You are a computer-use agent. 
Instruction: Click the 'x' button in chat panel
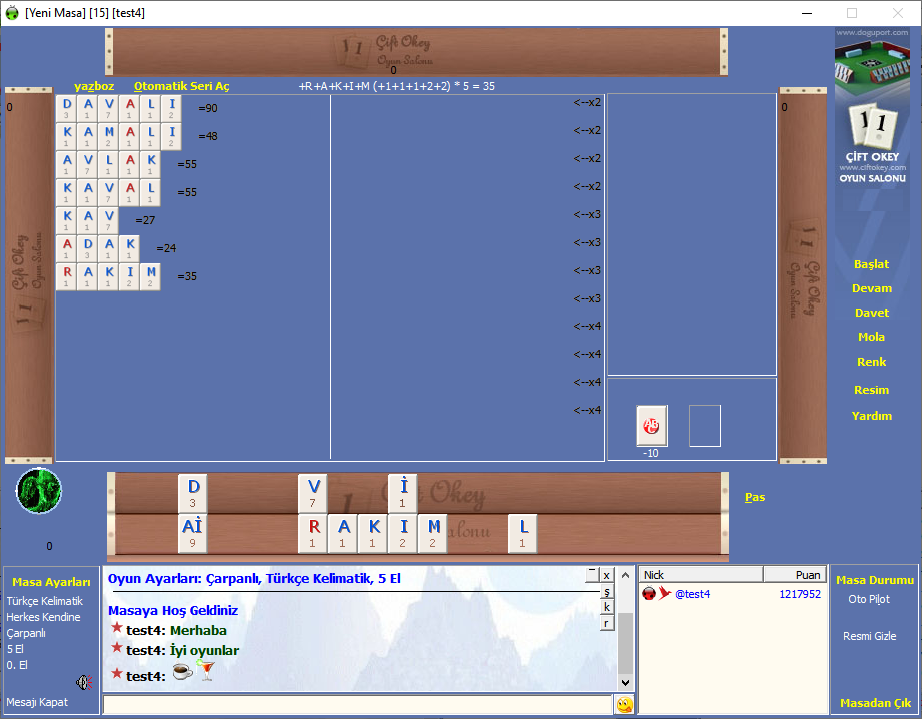click(x=606, y=575)
